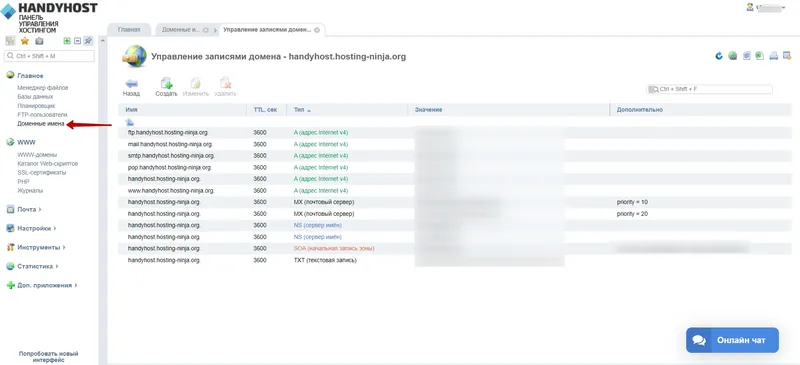Select the TXT (текстовая запись) record
Screen dimensions: 800x365
coord(455,260)
